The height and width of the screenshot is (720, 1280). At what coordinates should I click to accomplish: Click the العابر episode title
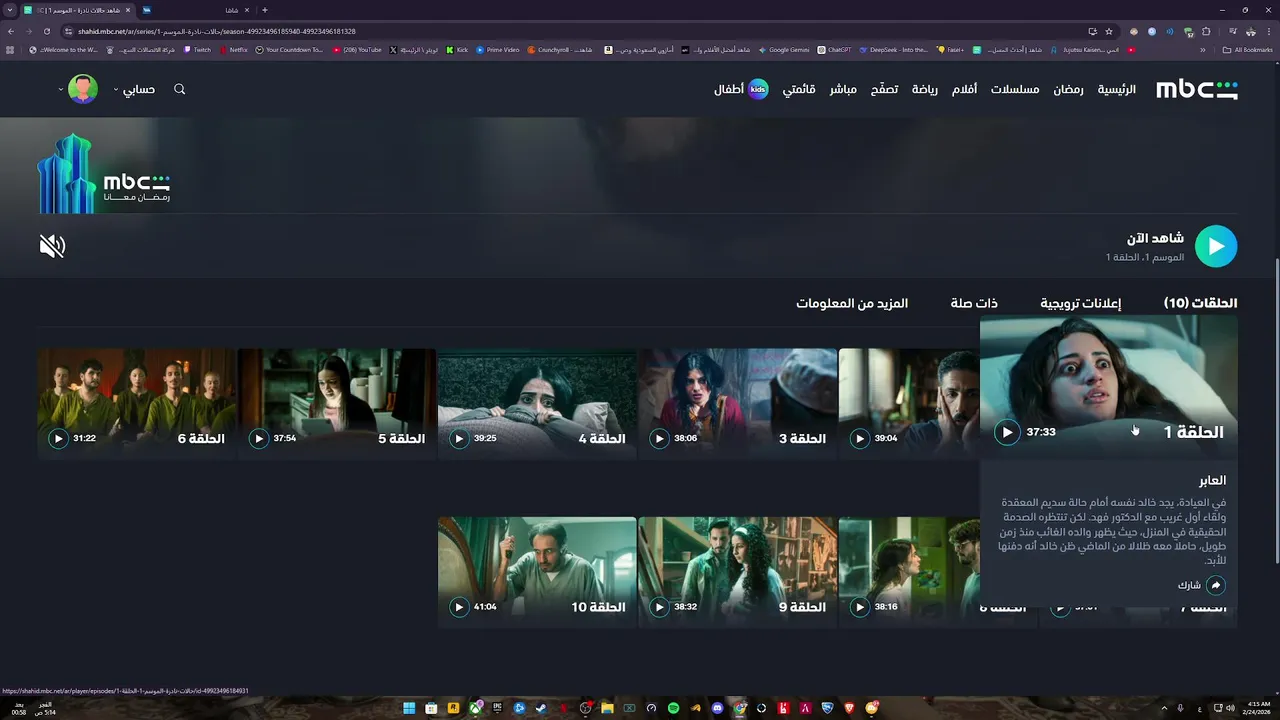(1212, 480)
